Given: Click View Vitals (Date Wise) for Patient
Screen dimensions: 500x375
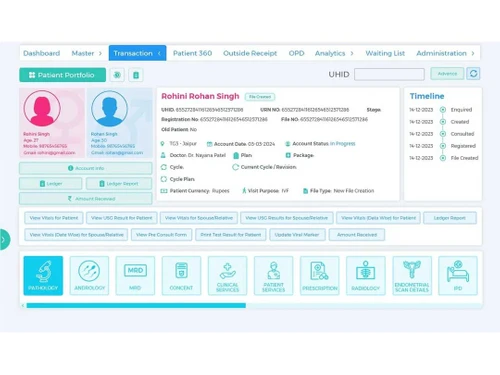Looking at the screenshot, I should [378, 218].
